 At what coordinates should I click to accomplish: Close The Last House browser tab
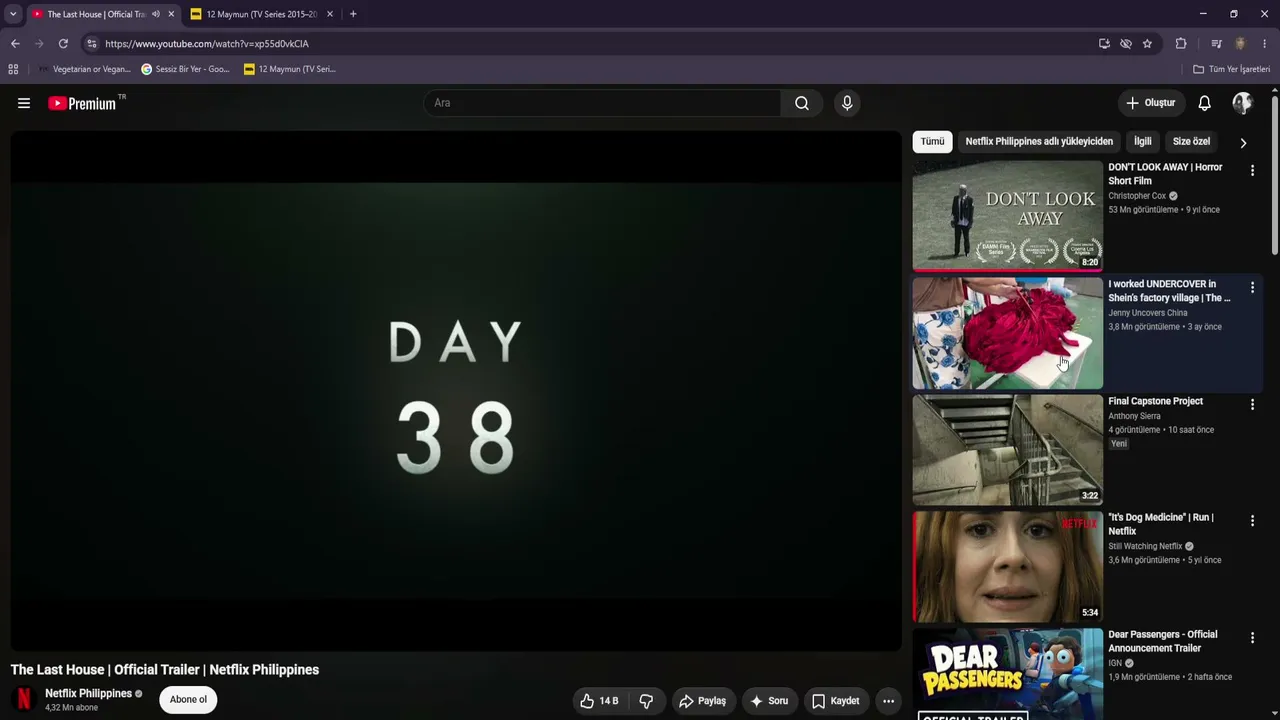(x=171, y=14)
